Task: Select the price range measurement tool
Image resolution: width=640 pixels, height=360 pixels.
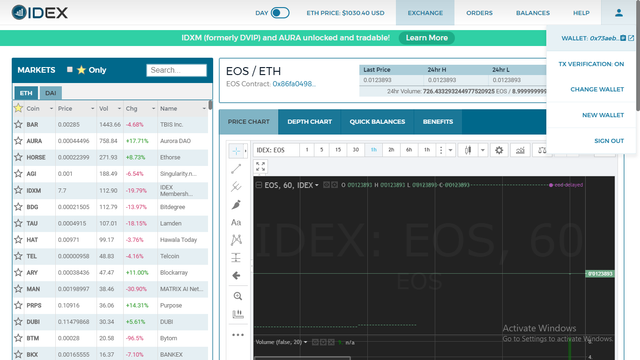Action: (x=236, y=258)
